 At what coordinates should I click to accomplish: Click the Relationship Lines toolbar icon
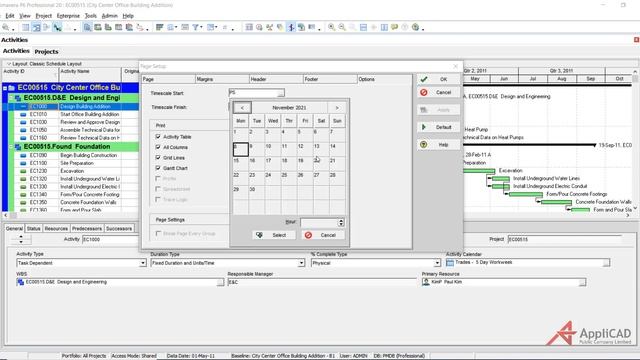coord(57,27)
